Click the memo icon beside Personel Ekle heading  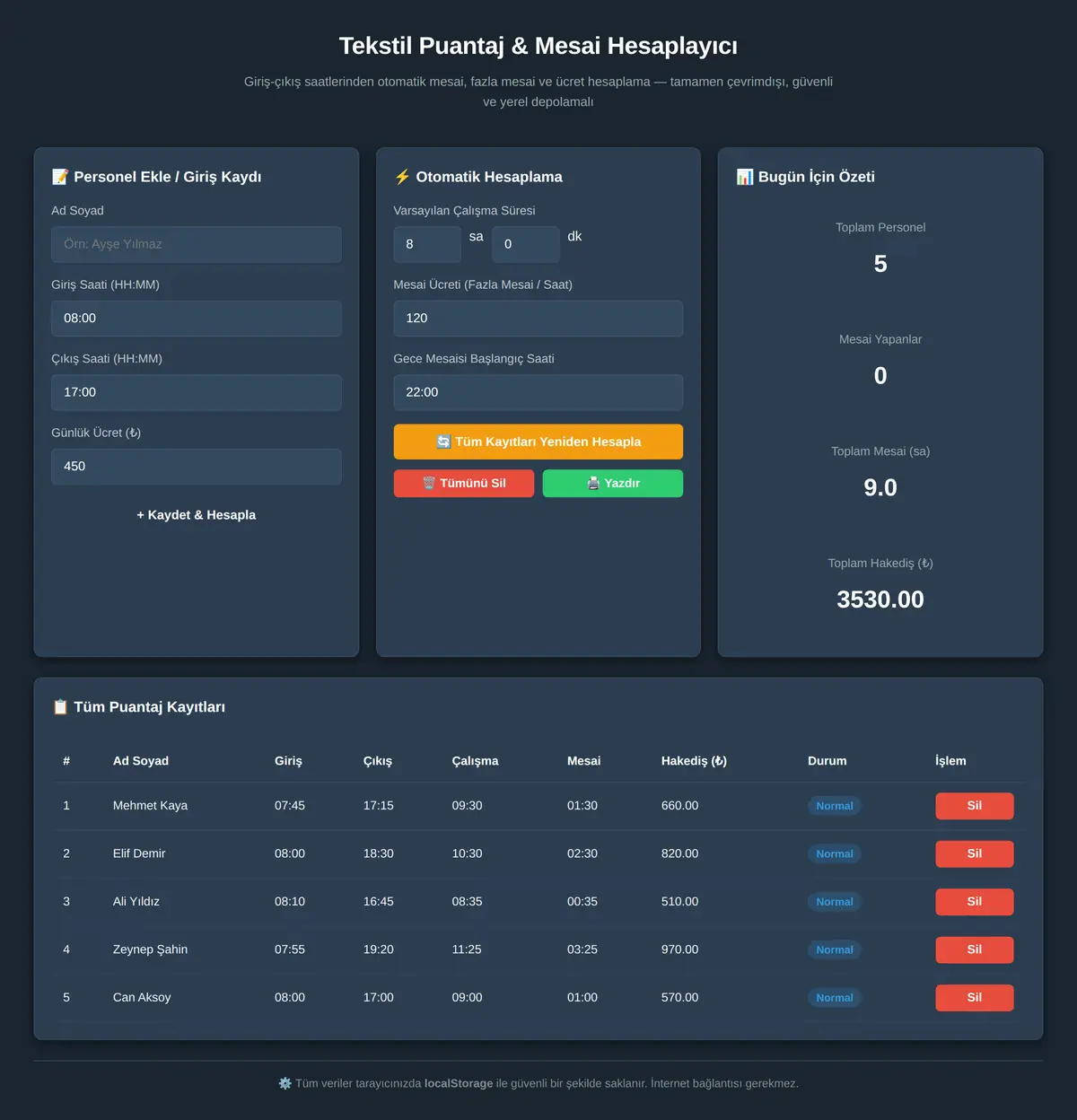coord(60,177)
